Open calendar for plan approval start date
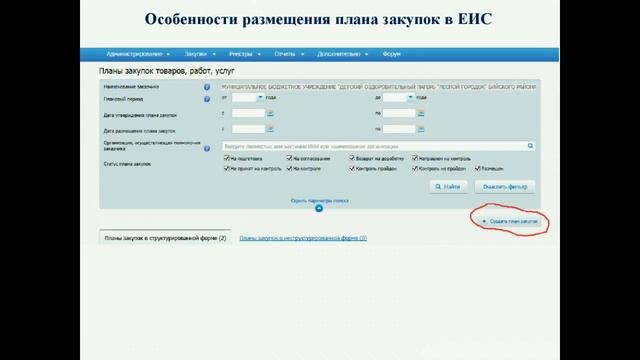 (x=270, y=113)
